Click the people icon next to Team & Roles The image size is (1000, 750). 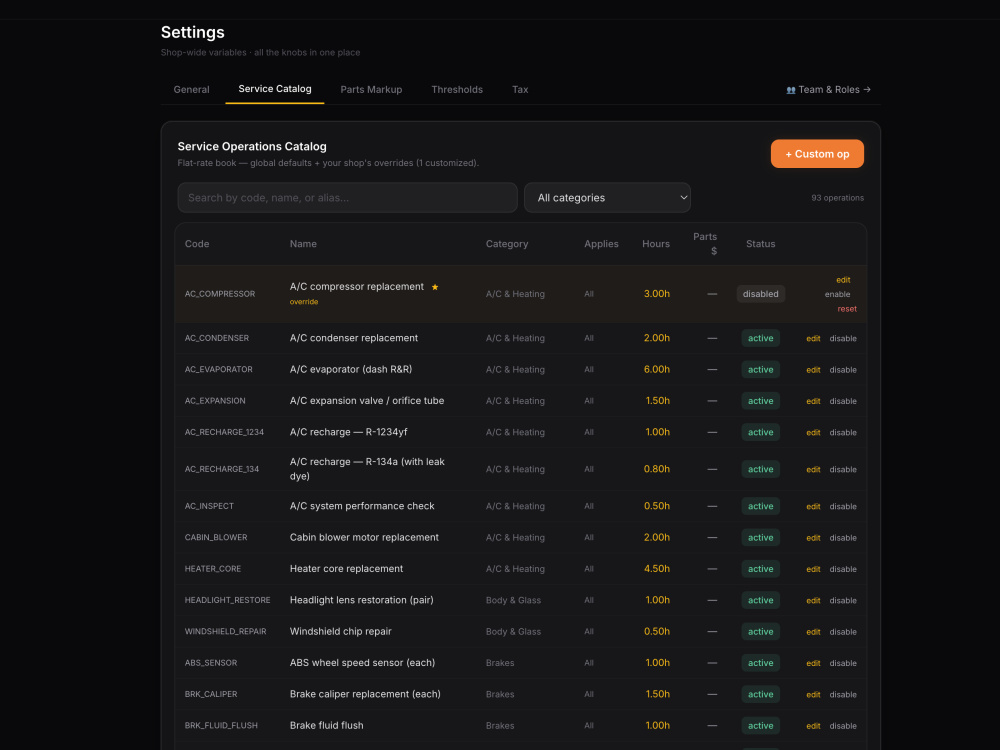tap(791, 90)
